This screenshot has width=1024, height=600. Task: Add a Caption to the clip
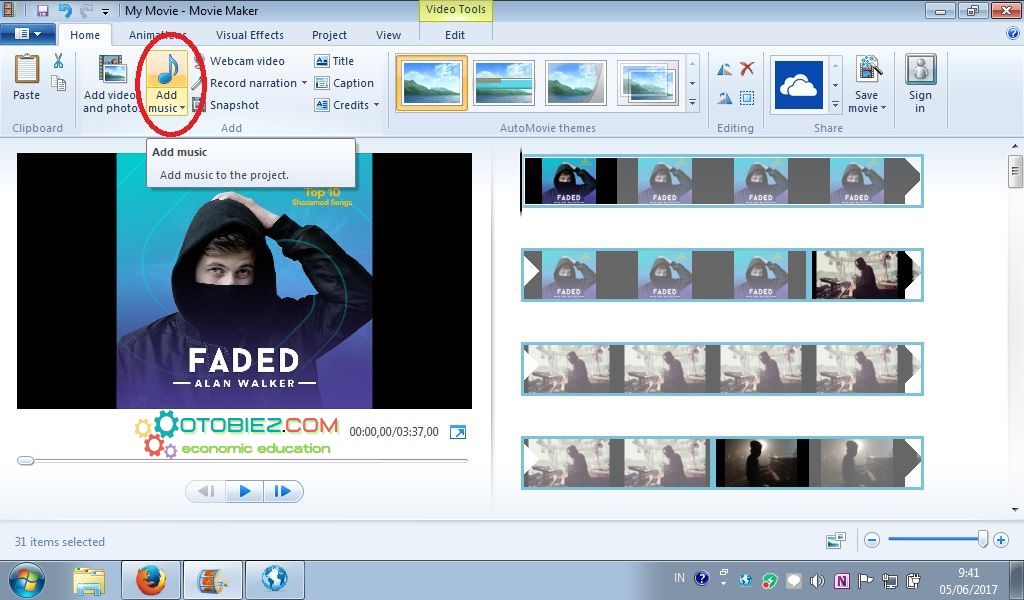point(344,83)
